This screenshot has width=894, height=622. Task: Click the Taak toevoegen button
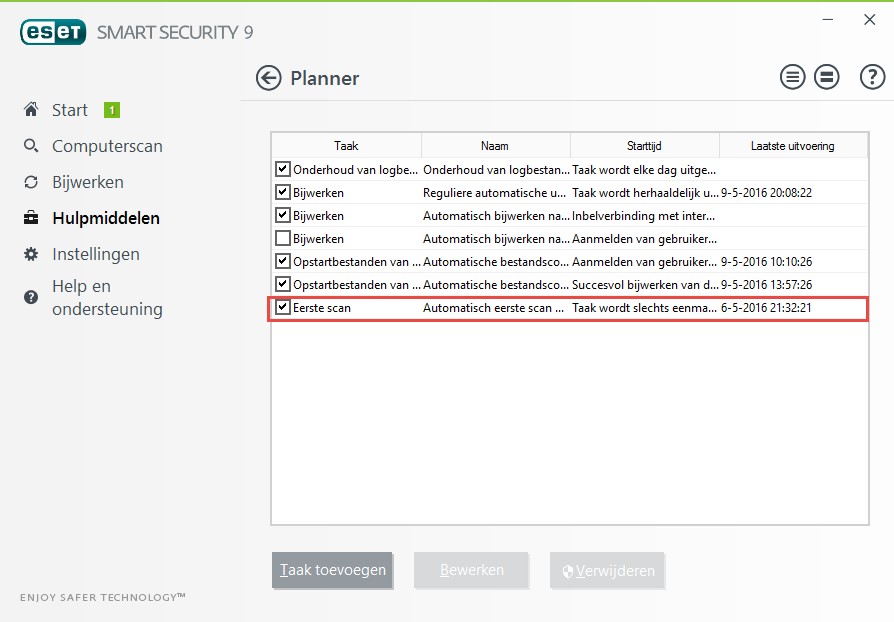pos(332,570)
